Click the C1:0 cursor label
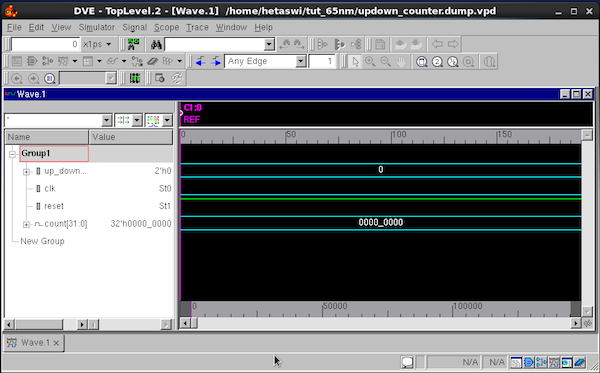Screen dimensions: 600x373 tap(192, 108)
